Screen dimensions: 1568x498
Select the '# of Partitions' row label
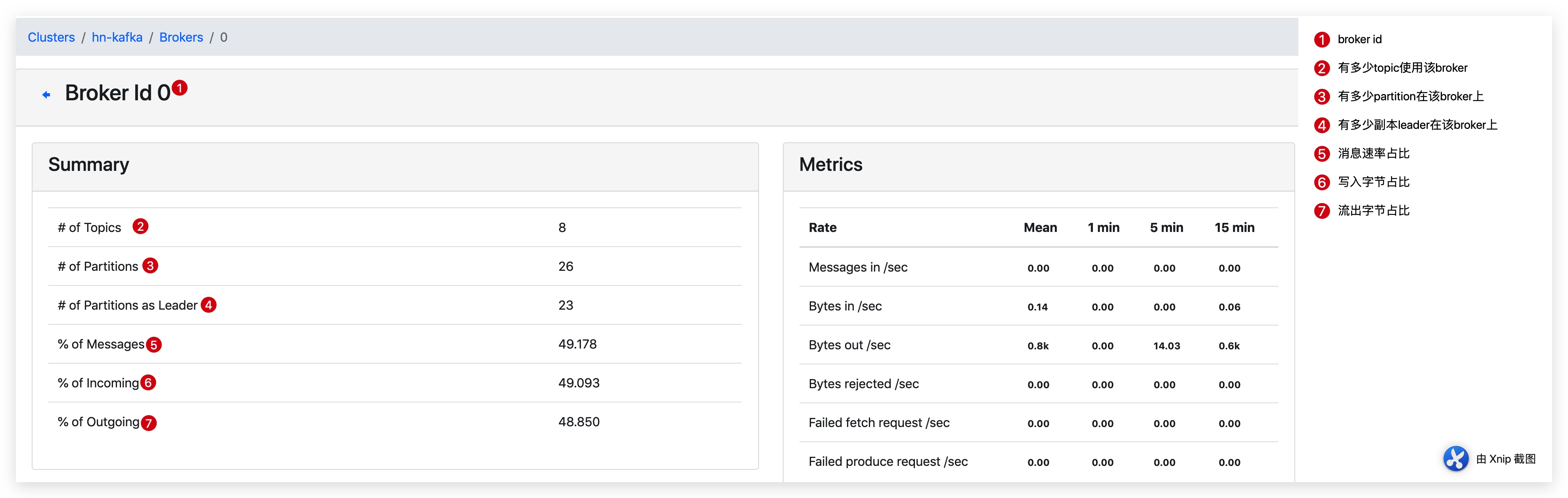[98, 266]
